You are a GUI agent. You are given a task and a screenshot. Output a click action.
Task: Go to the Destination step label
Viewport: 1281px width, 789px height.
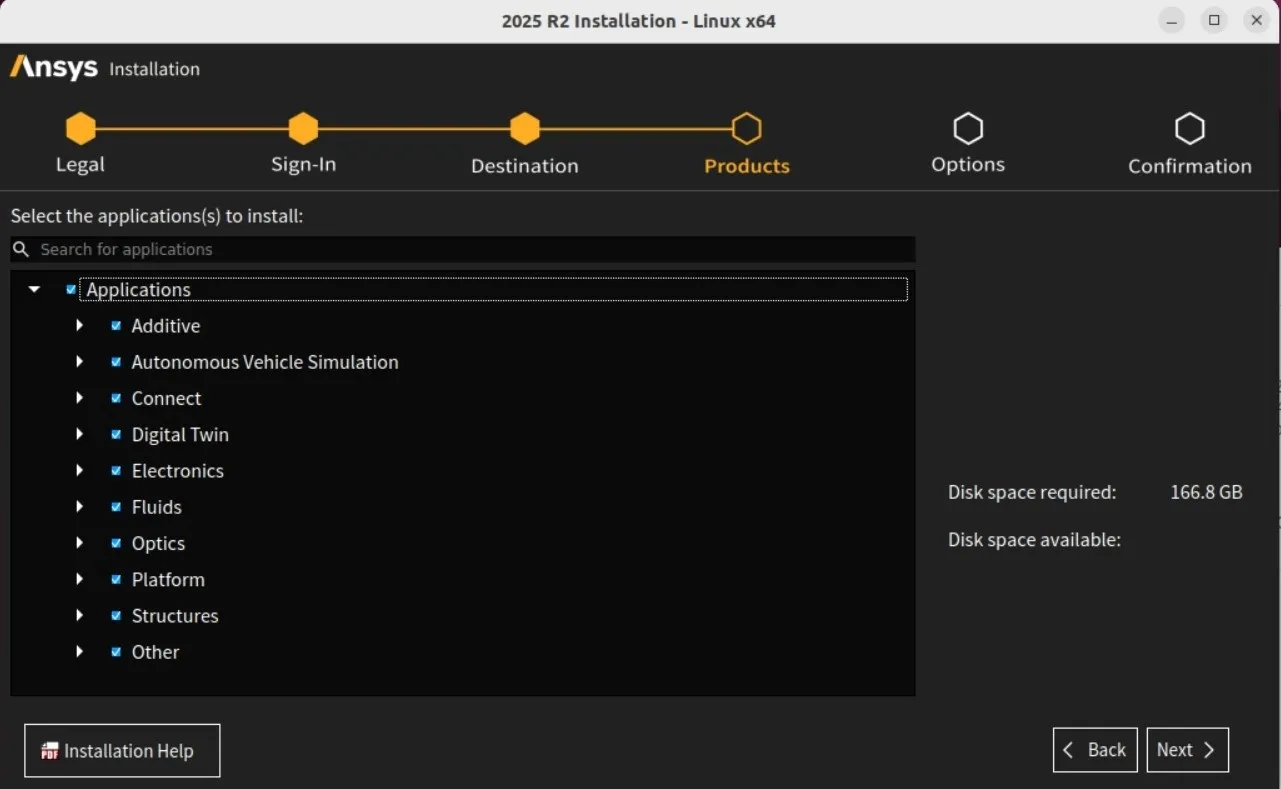click(x=525, y=166)
